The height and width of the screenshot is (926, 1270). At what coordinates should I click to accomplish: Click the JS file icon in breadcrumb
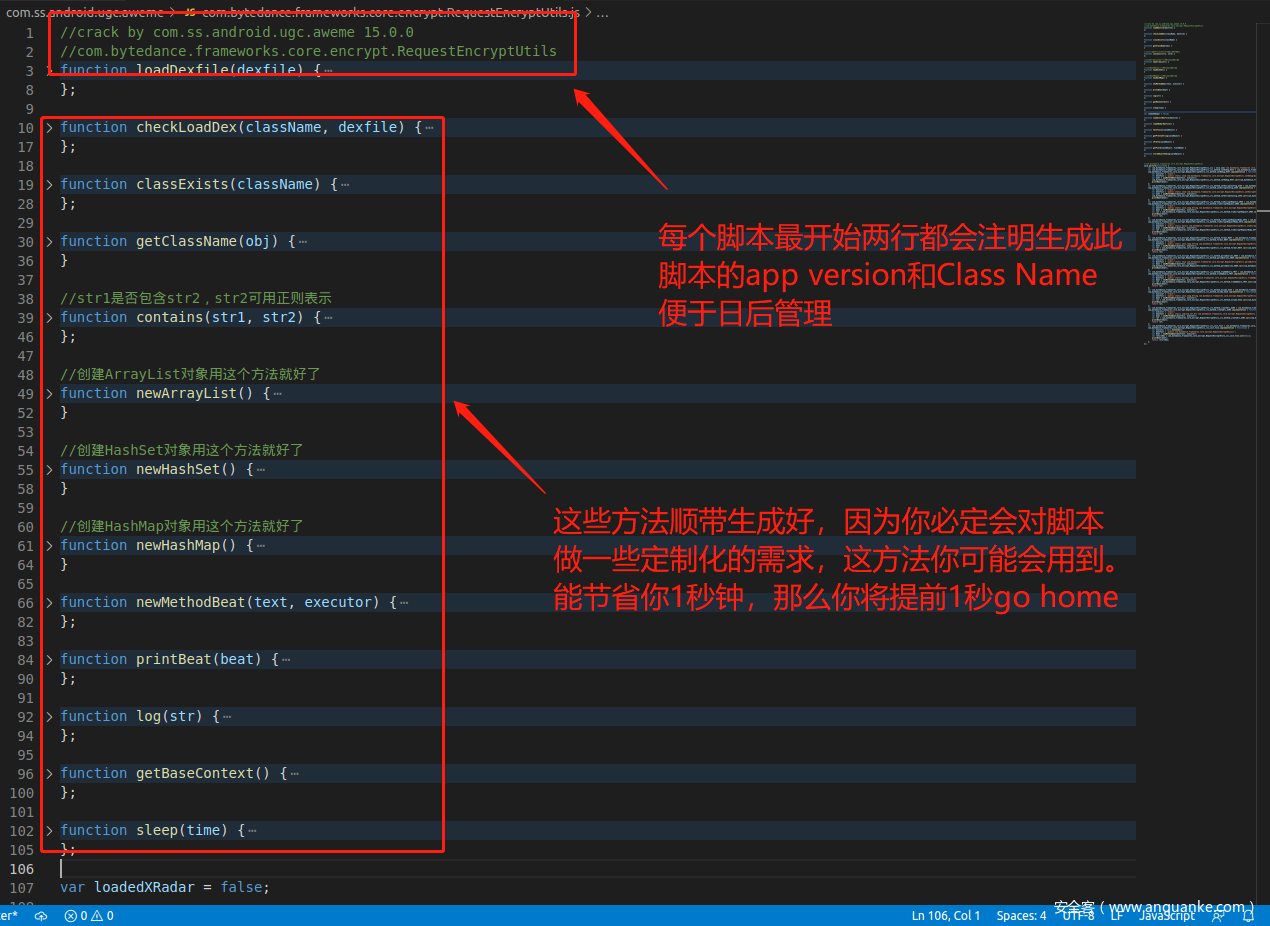point(190,13)
